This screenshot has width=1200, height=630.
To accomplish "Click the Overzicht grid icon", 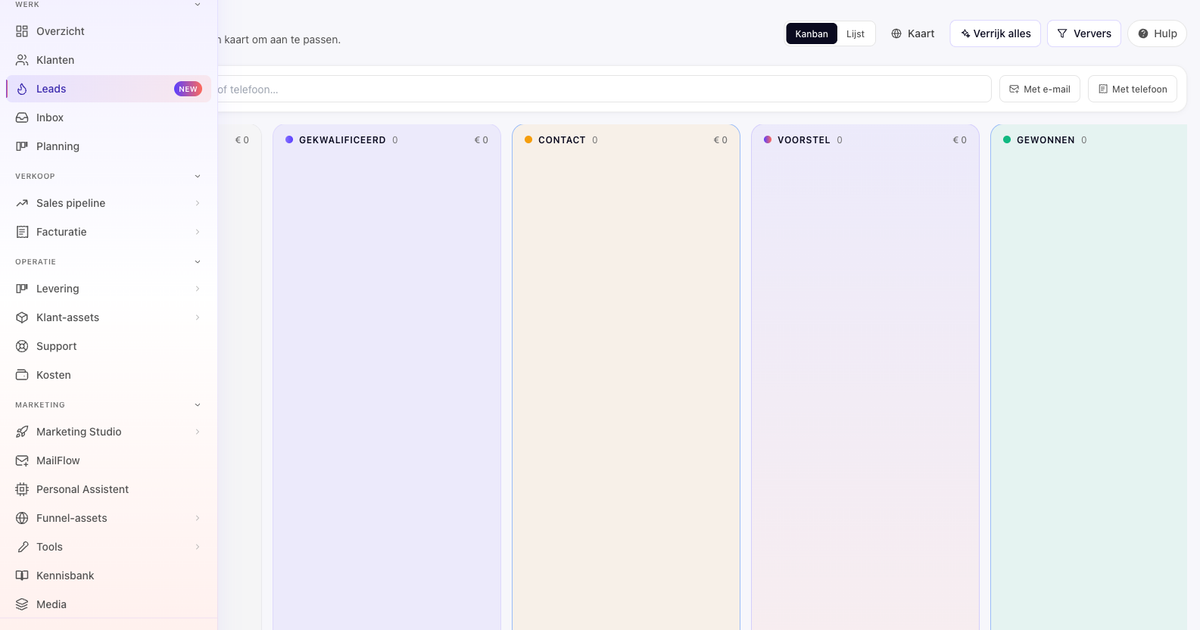I will pos(22,31).
